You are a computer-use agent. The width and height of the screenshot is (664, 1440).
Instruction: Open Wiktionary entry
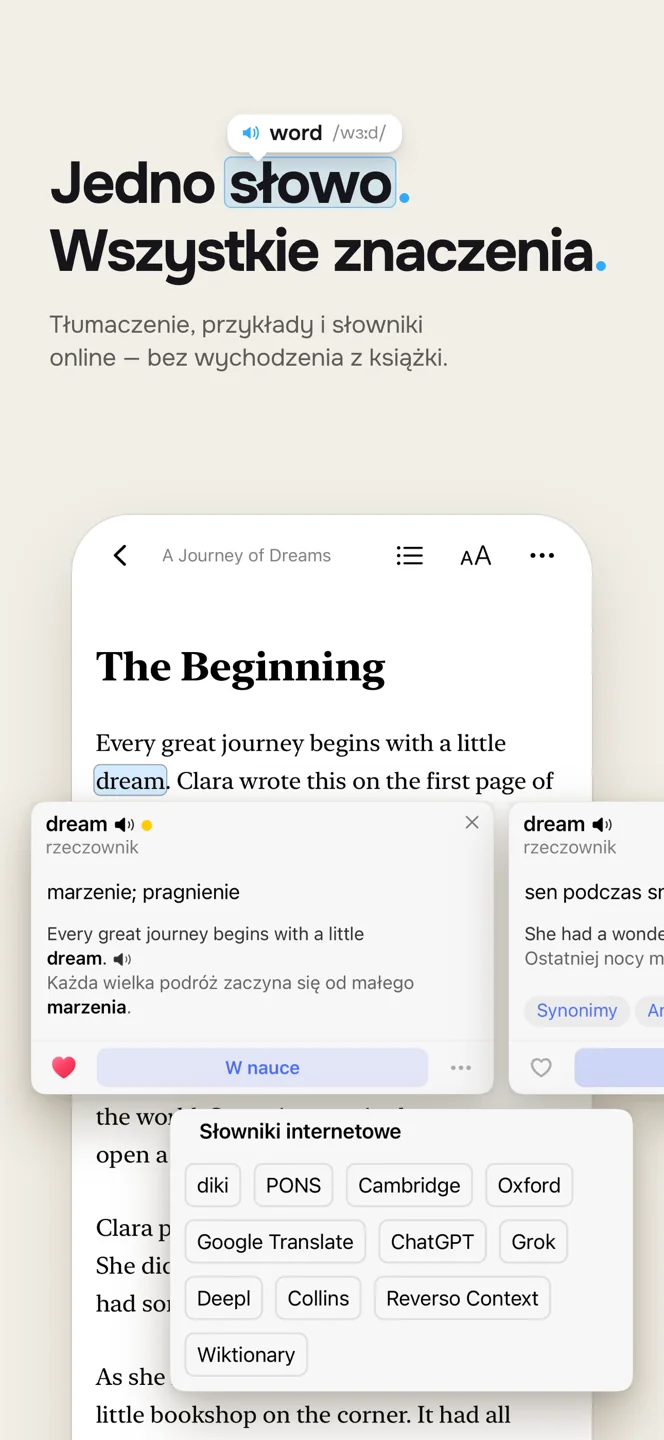point(246,1355)
